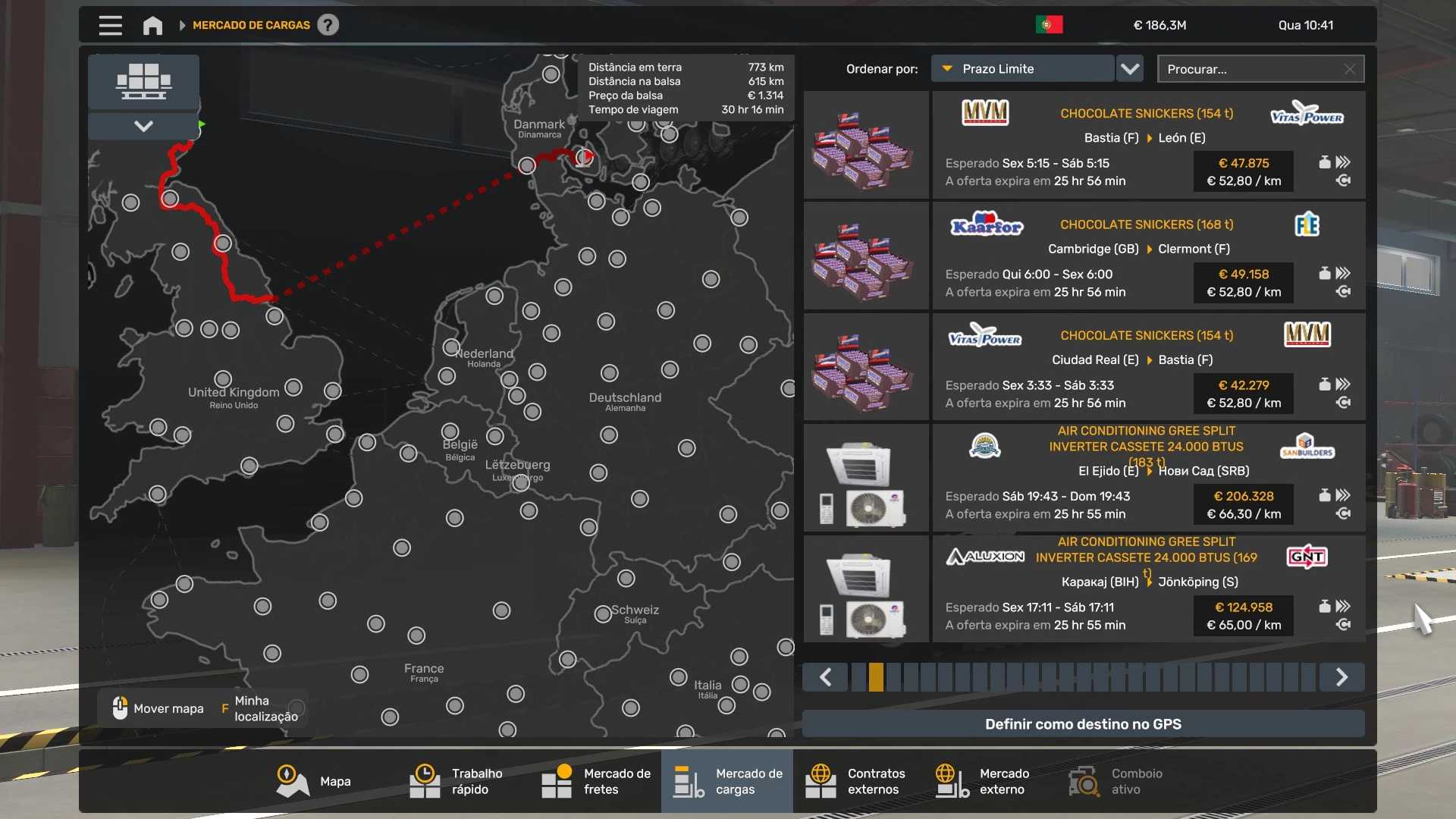The width and height of the screenshot is (1456, 819).
Task: Open the hamburger main menu
Action: tap(110, 25)
